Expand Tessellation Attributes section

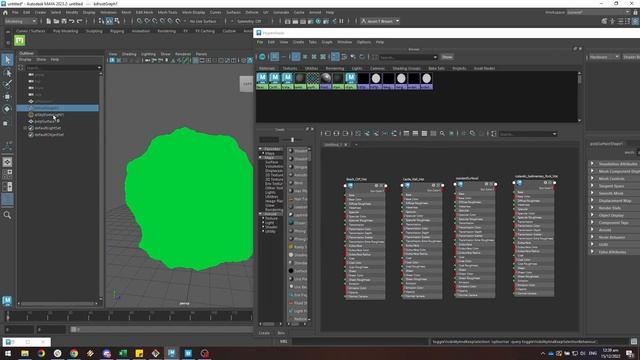click(x=592, y=164)
